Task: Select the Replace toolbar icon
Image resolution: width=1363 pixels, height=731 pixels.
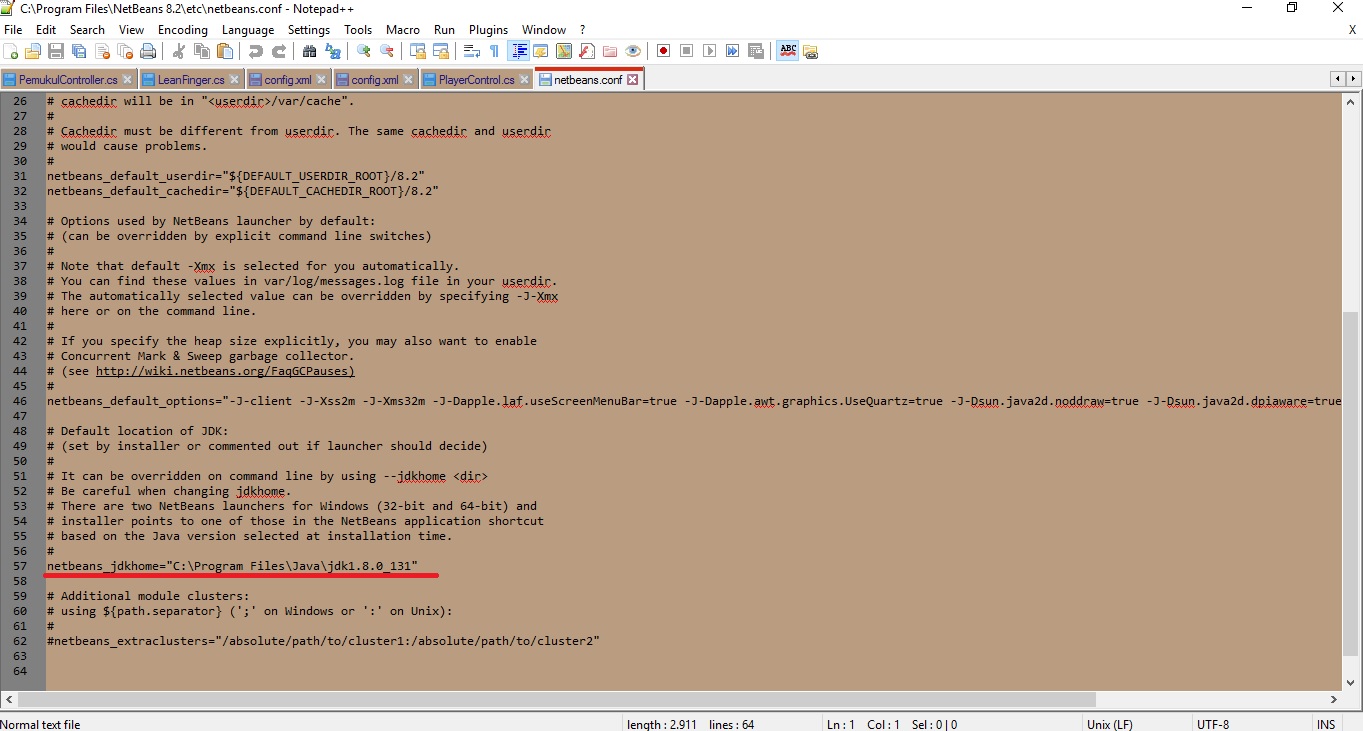Action: tap(332, 50)
